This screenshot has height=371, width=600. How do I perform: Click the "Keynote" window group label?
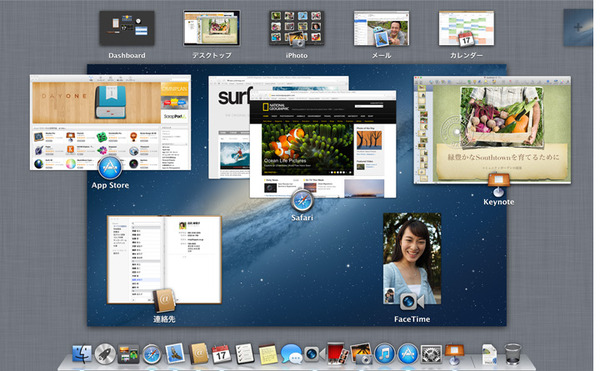pyautogui.click(x=499, y=202)
